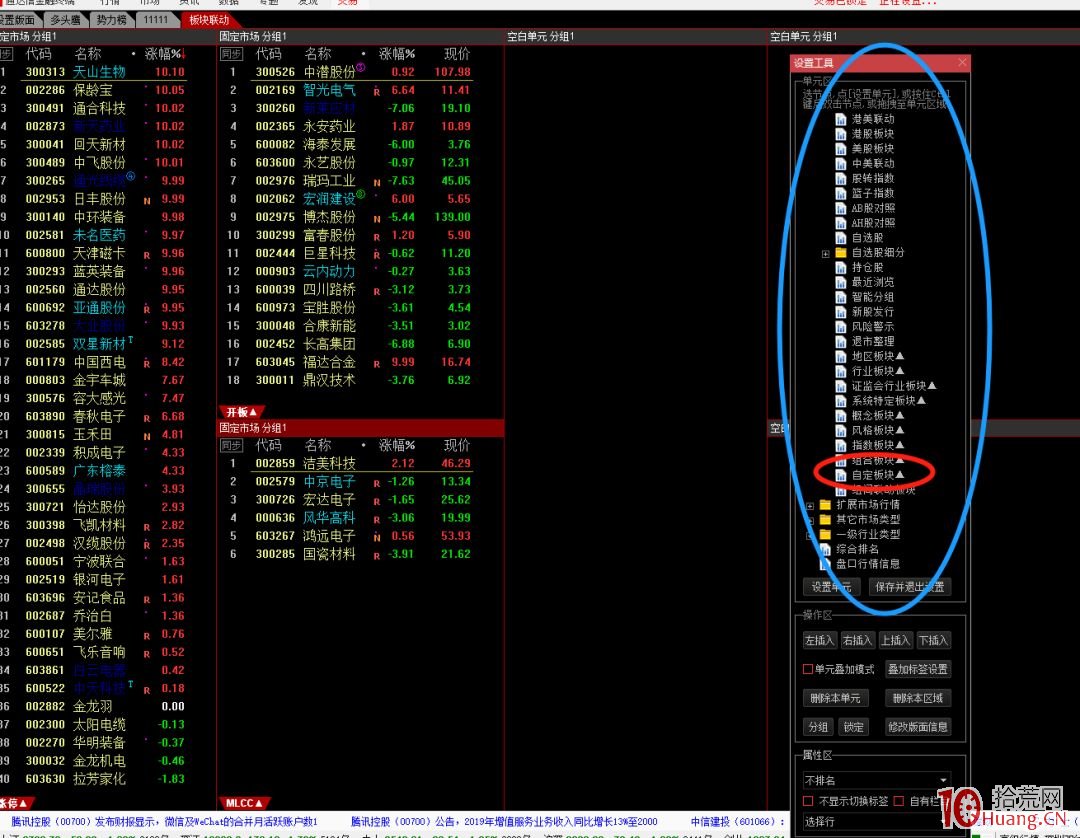Image resolution: width=1080 pixels, height=838 pixels.
Task: Open the 多头鹰 tab
Action: (x=65, y=20)
